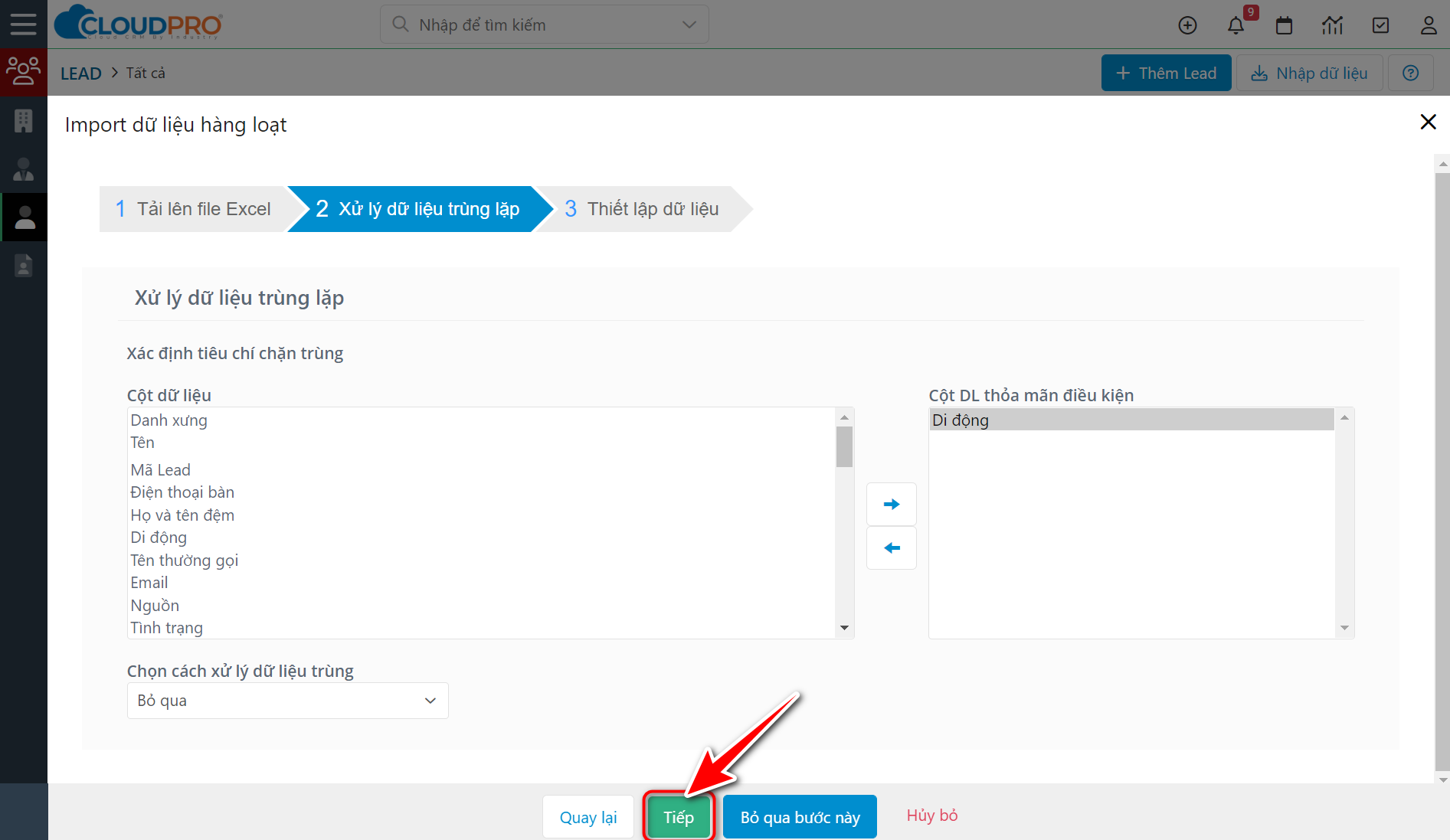Select 'Điện thoại bàn' in column list

point(482,492)
